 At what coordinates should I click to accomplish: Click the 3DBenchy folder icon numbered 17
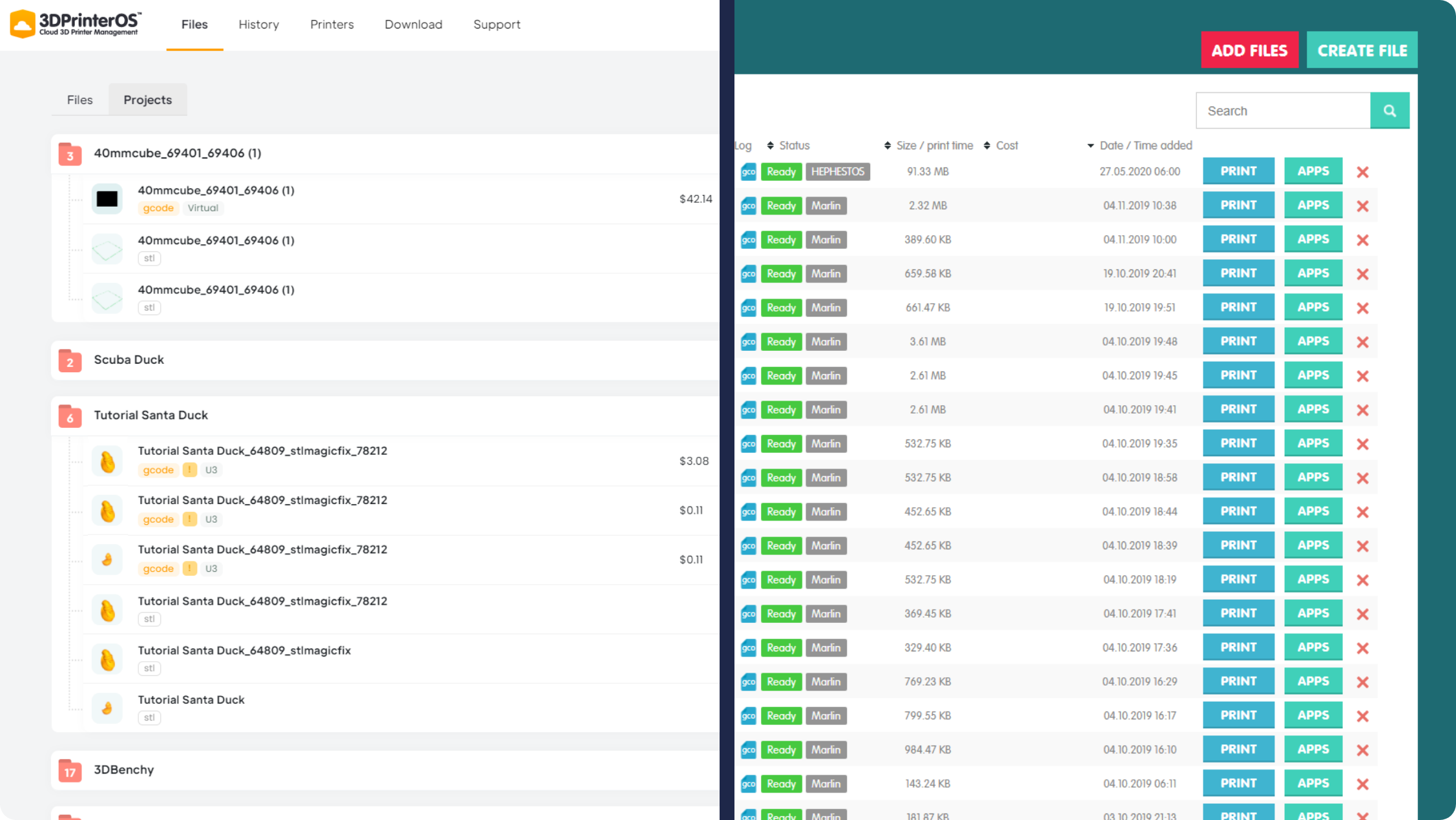[x=70, y=770]
